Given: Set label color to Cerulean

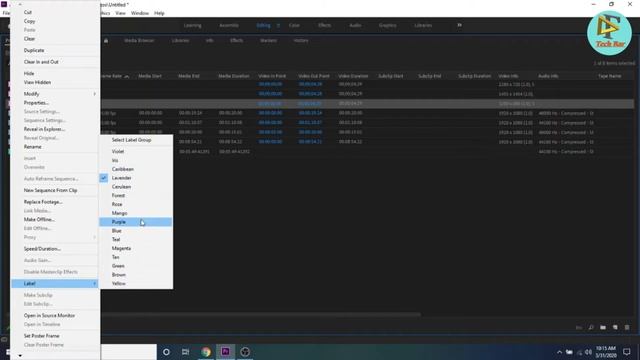Looking at the screenshot, I should pos(121,187).
